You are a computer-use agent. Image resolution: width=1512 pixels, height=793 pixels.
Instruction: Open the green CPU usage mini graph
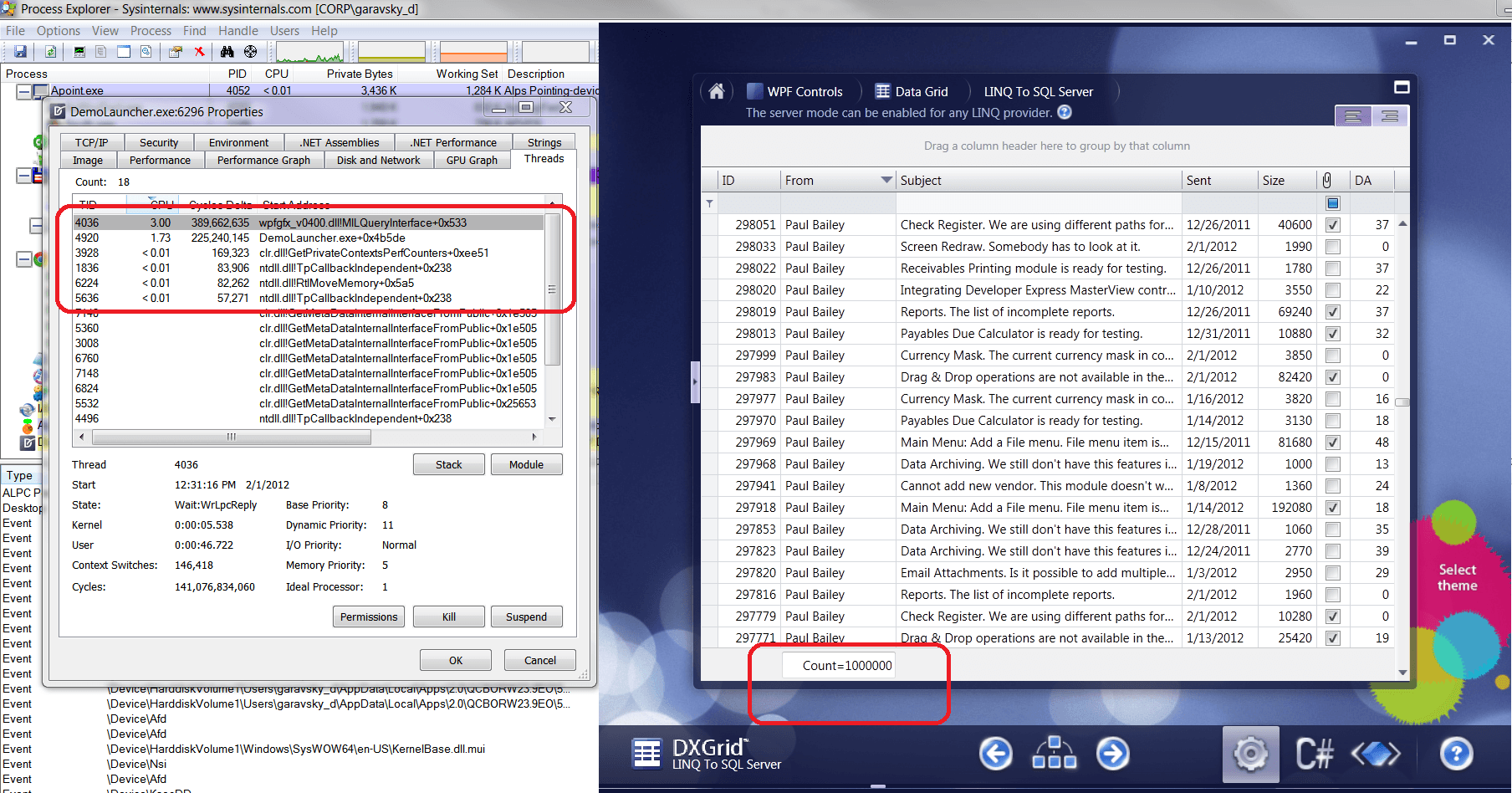[x=309, y=52]
